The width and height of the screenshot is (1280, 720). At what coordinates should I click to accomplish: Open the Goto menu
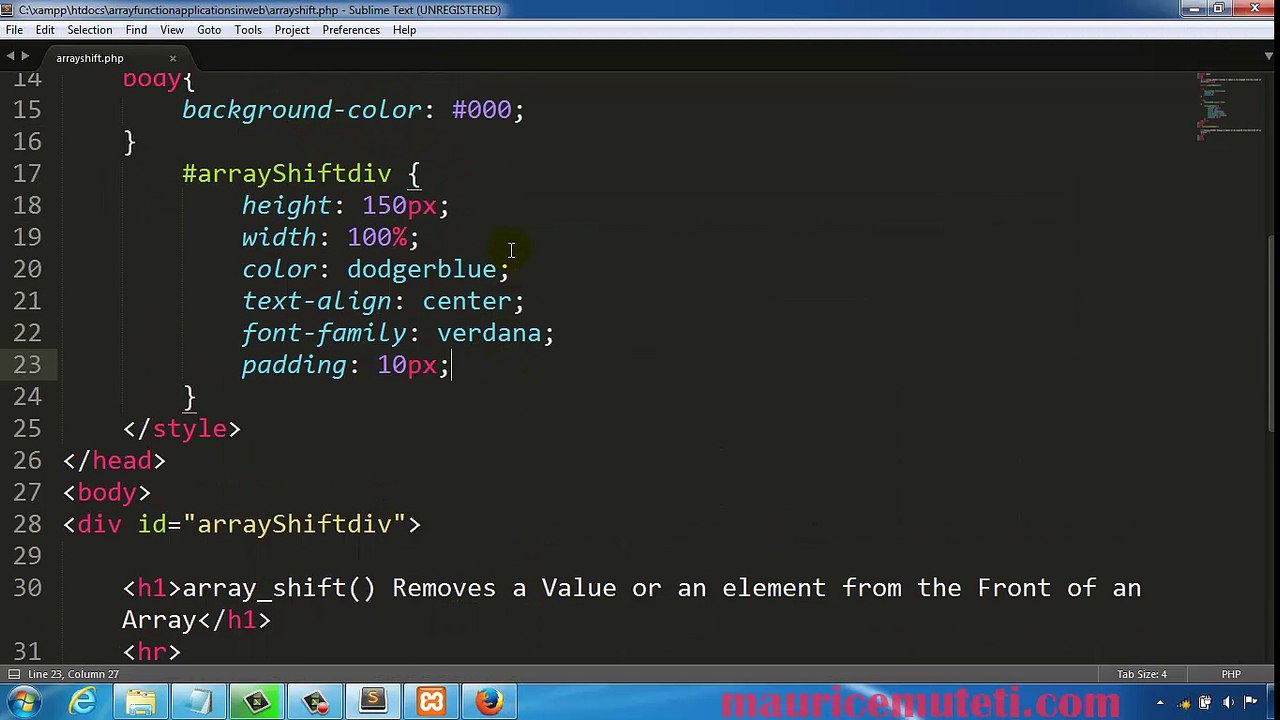tap(209, 30)
